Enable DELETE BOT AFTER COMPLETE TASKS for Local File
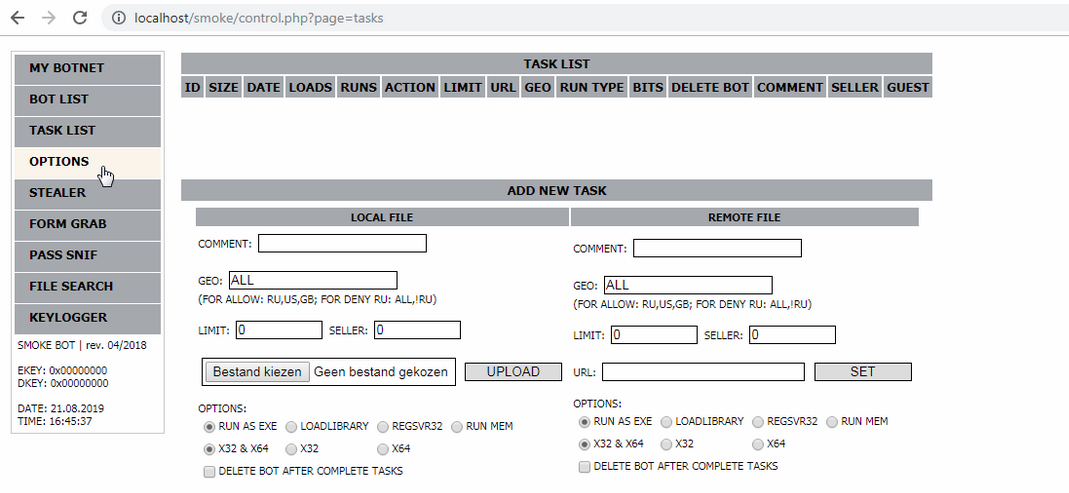The width and height of the screenshot is (1069, 493). 209,471
